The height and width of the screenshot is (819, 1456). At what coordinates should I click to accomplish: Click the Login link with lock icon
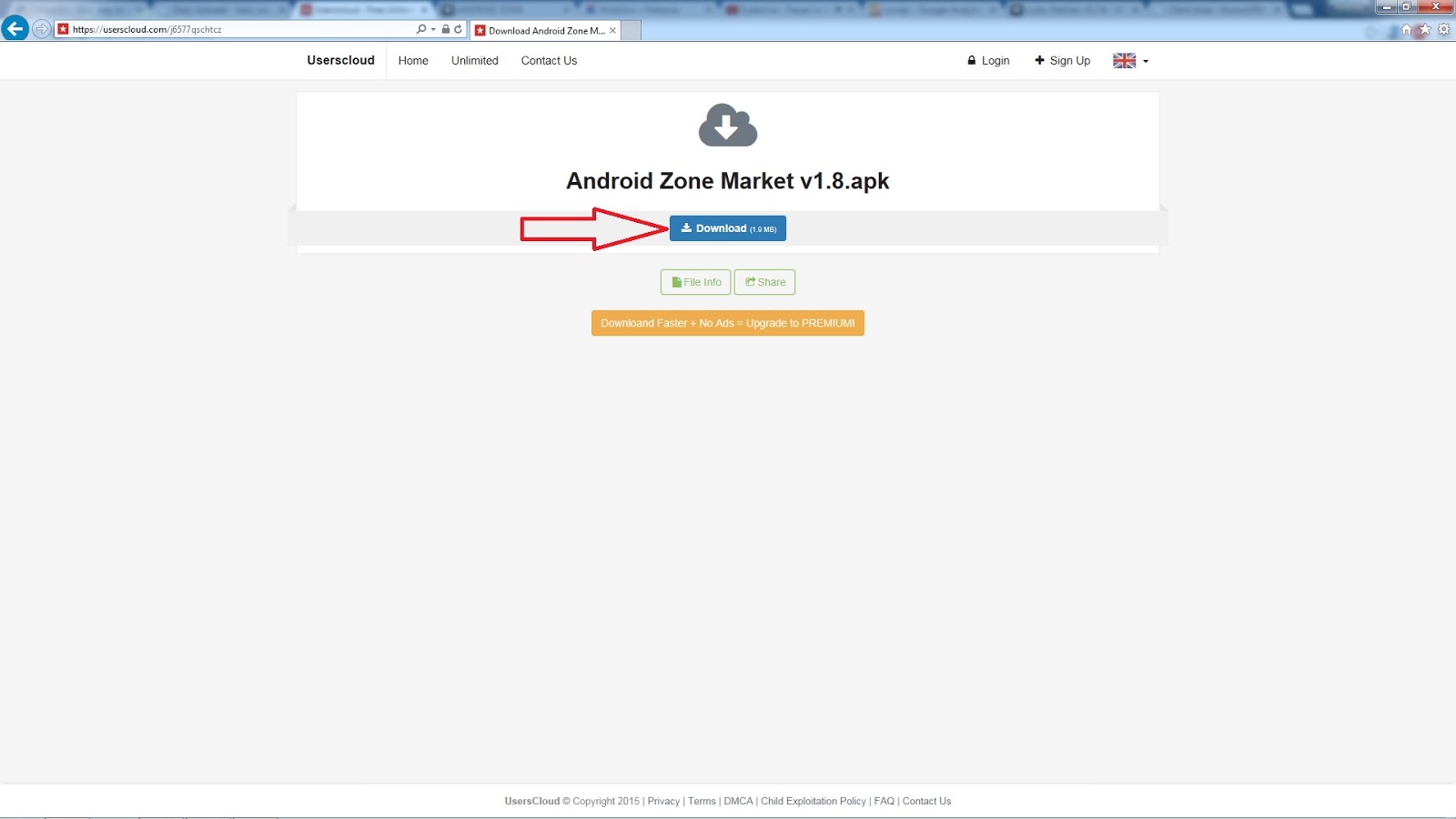pos(988,61)
